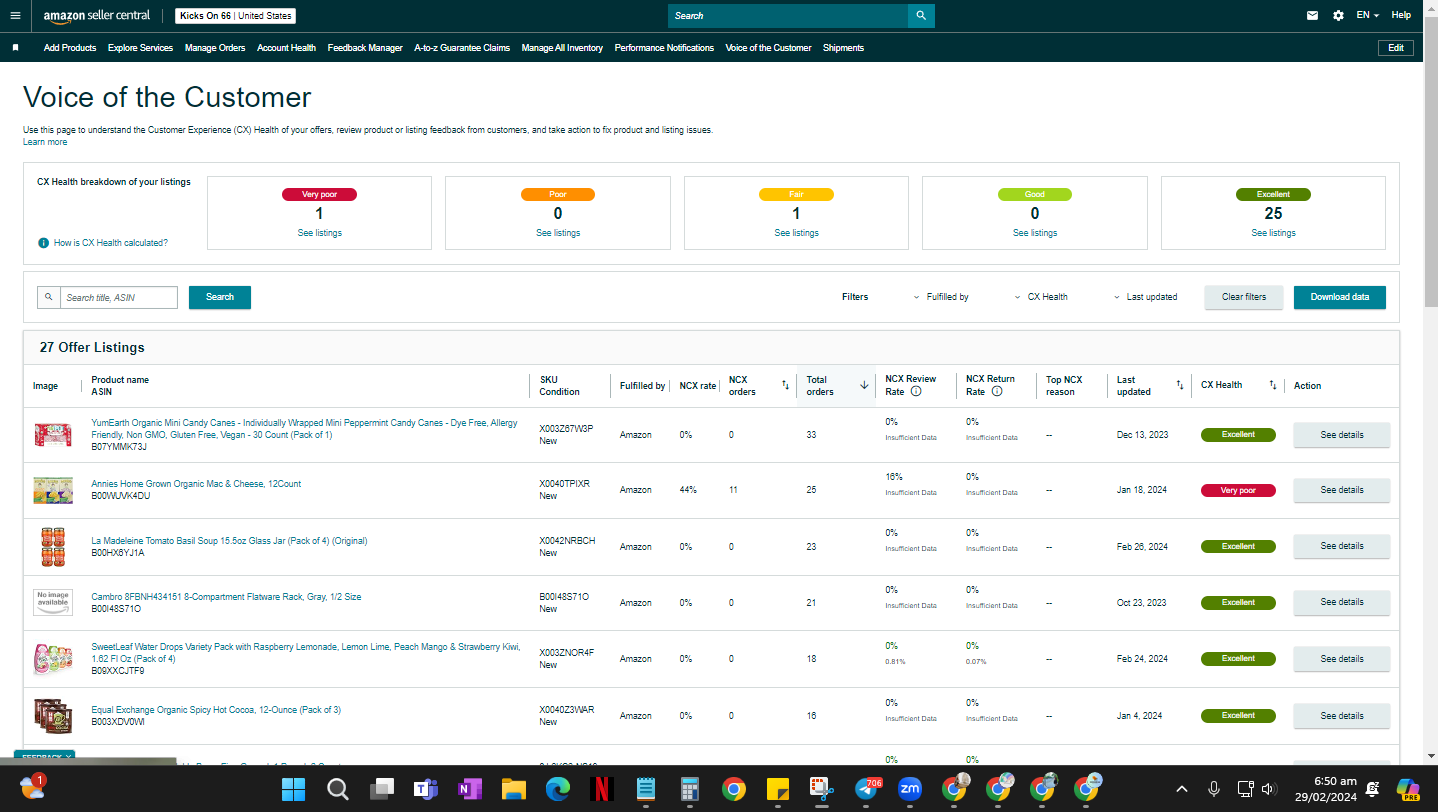This screenshot has height=812, width=1438.
Task: Show hidden system tray icons chevron
Action: (x=1182, y=789)
